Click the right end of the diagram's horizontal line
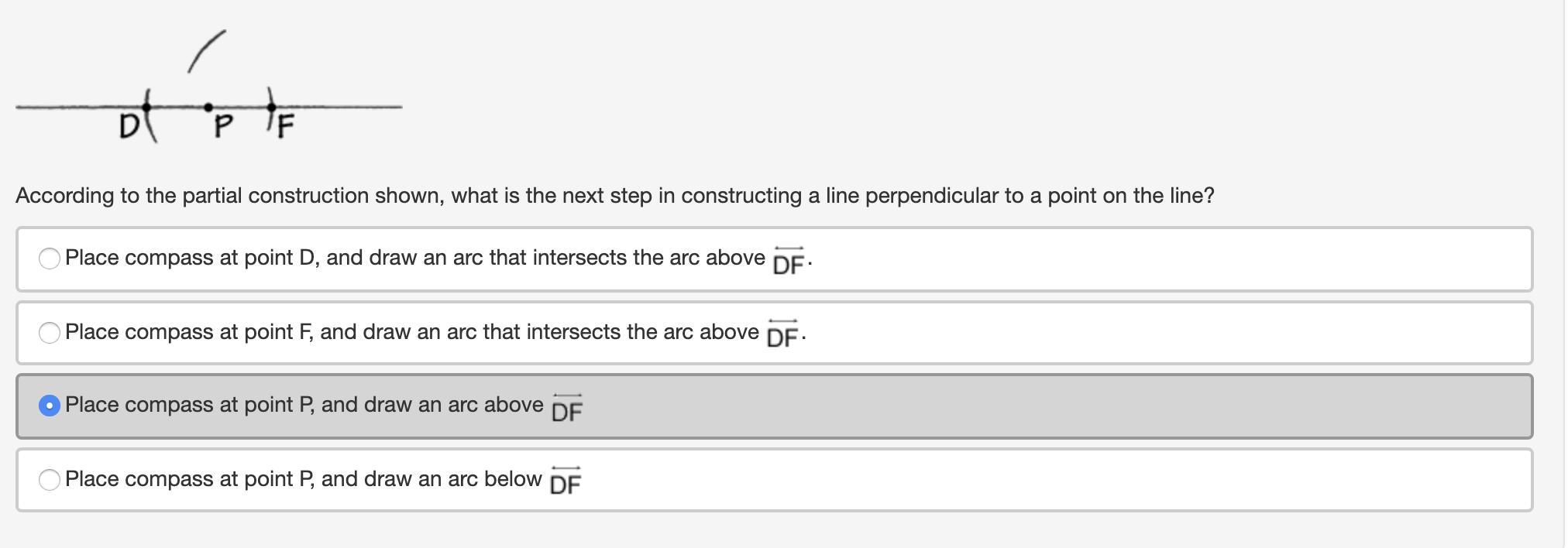The height and width of the screenshot is (548, 1568). [397, 107]
